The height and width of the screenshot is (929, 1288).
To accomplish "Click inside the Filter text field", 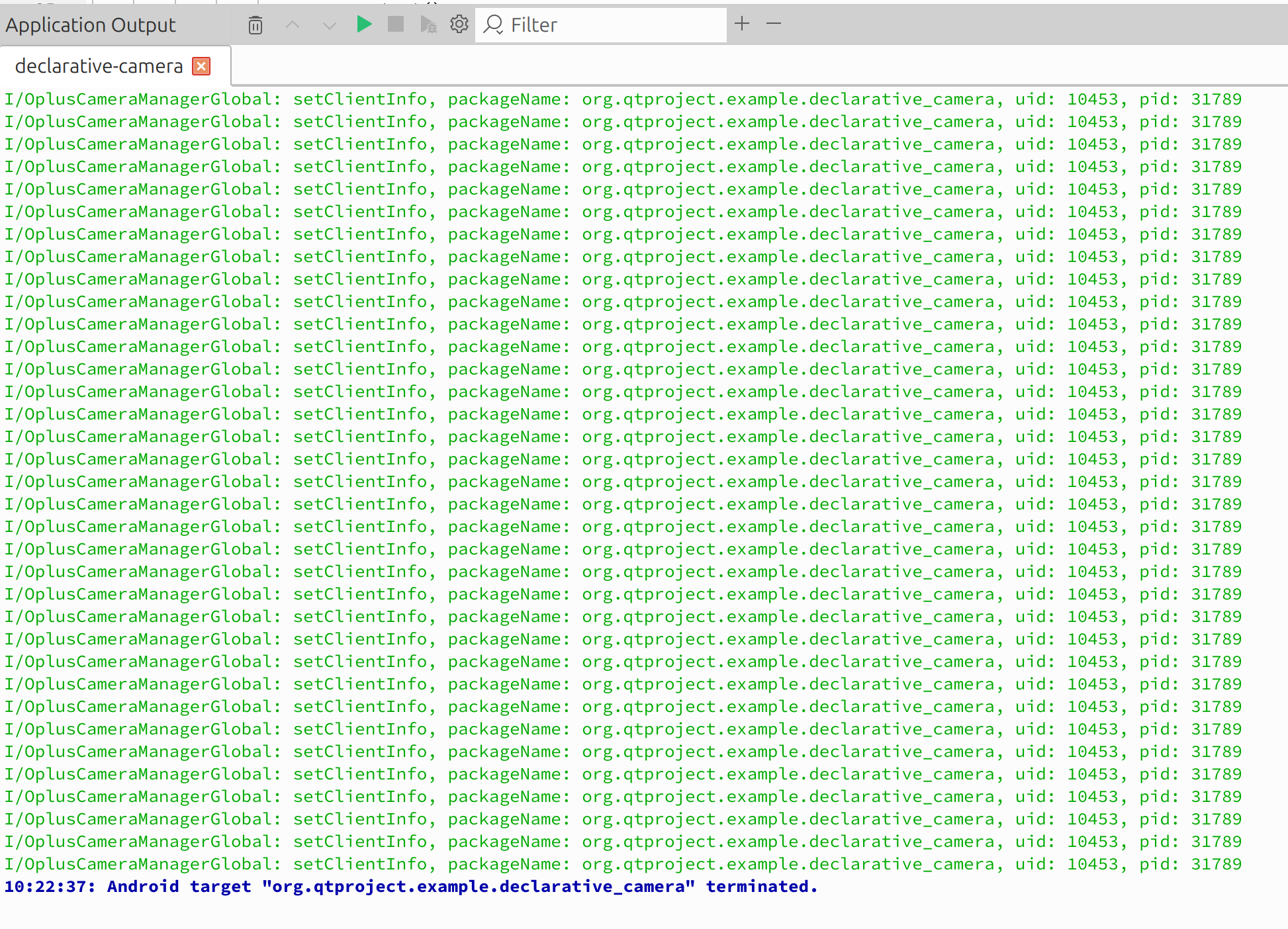I will pyautogui.click(x=616, y=25).
